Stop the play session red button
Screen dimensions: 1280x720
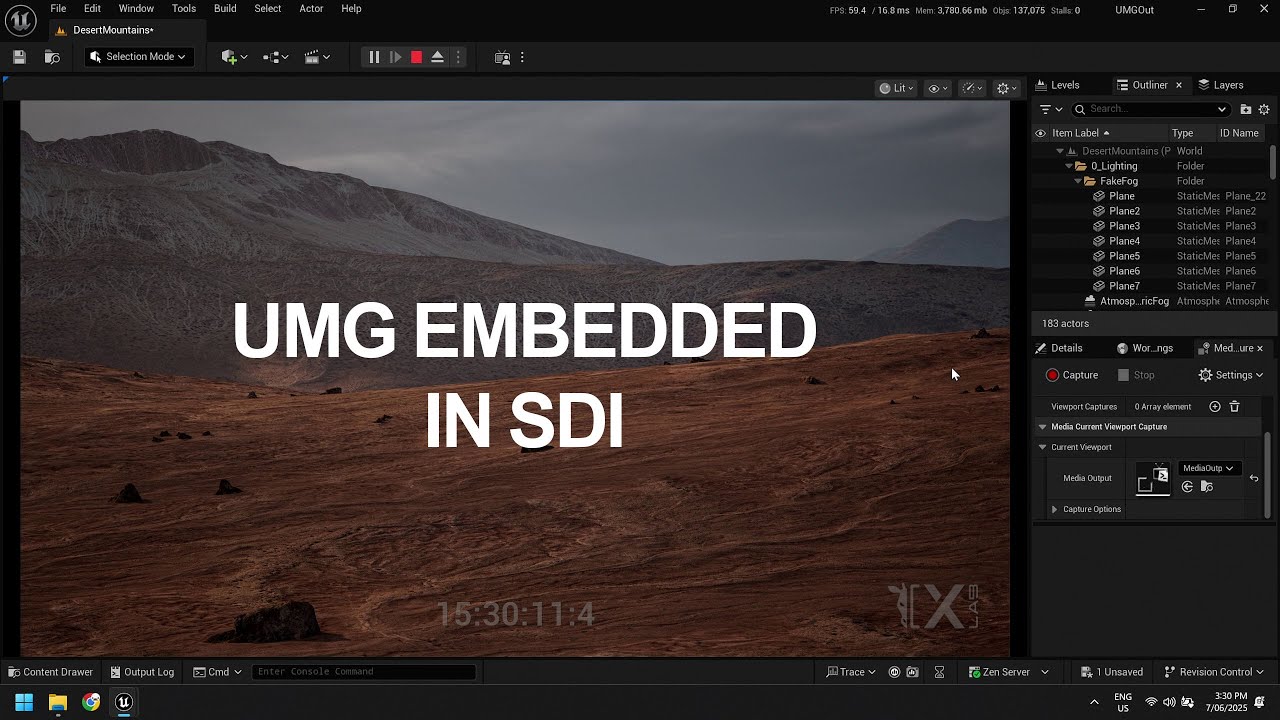pyautogui.click(x=416, y=57)
